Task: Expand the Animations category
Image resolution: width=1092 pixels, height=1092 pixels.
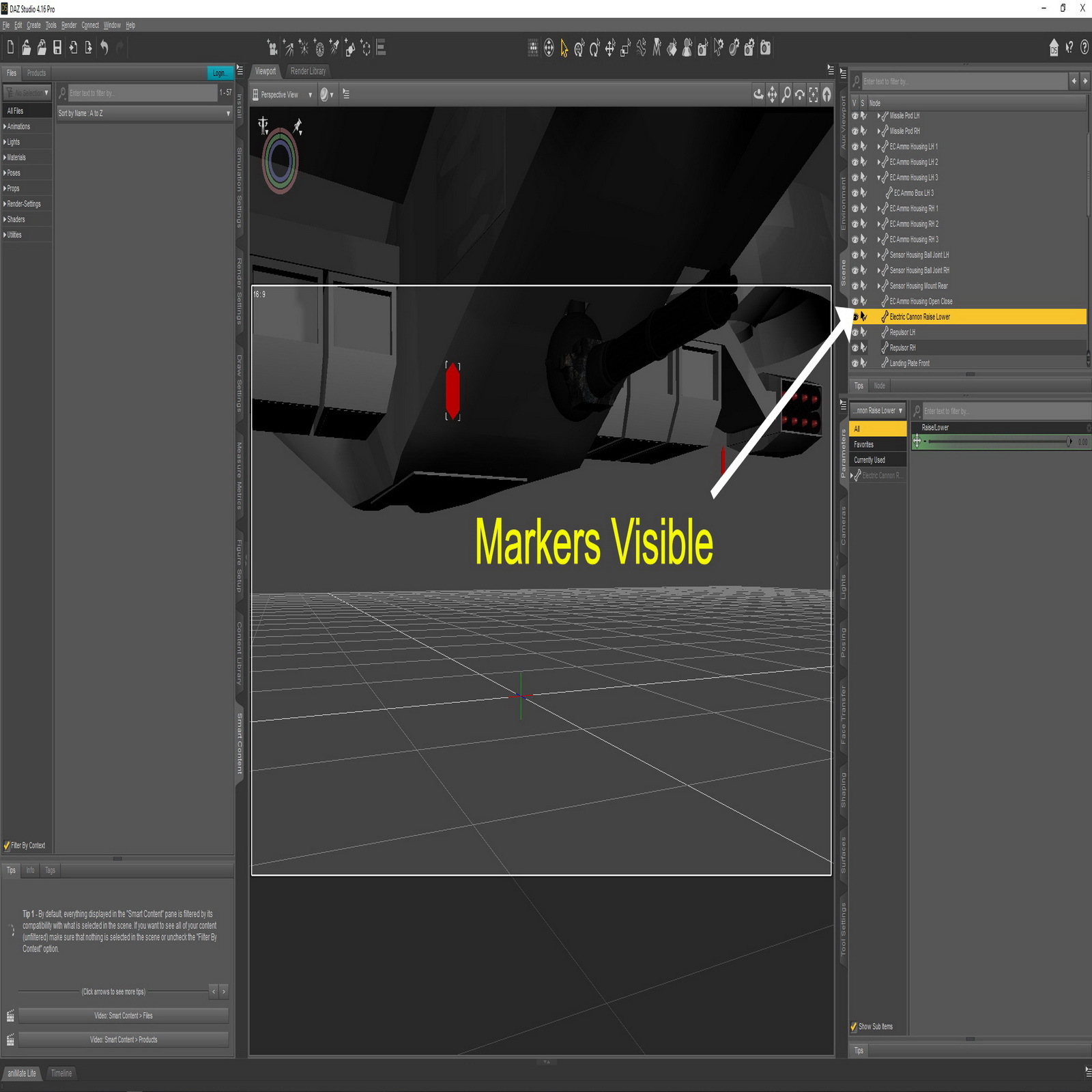Action: [x=5, y=126]
